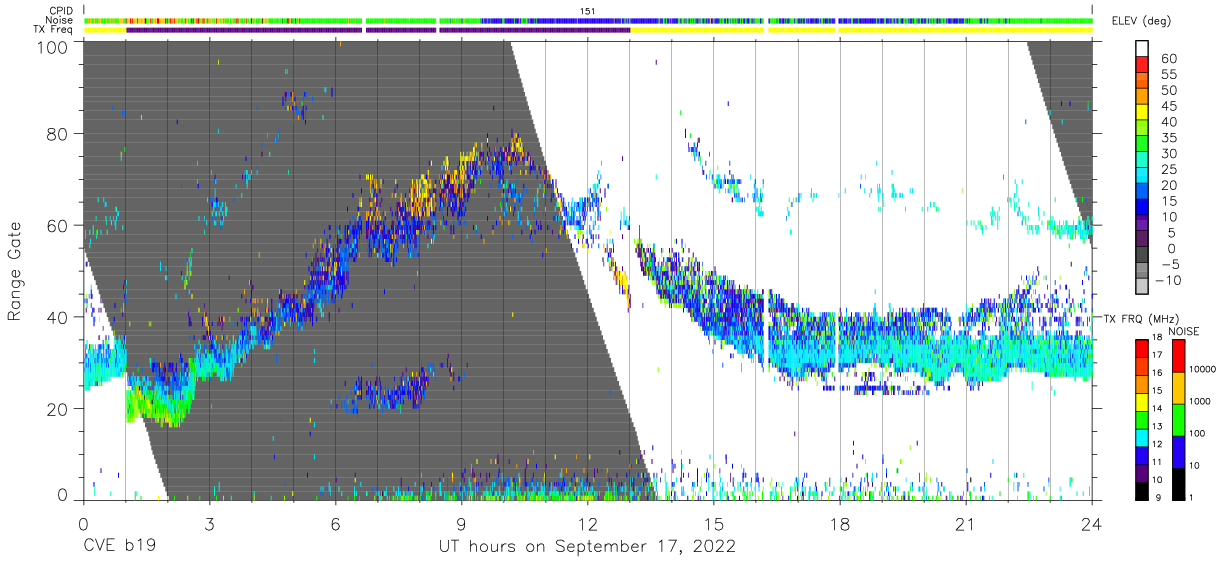
Task: Select the cyan segment of TX FRQ colorbar
Action: click(1142, 437)
